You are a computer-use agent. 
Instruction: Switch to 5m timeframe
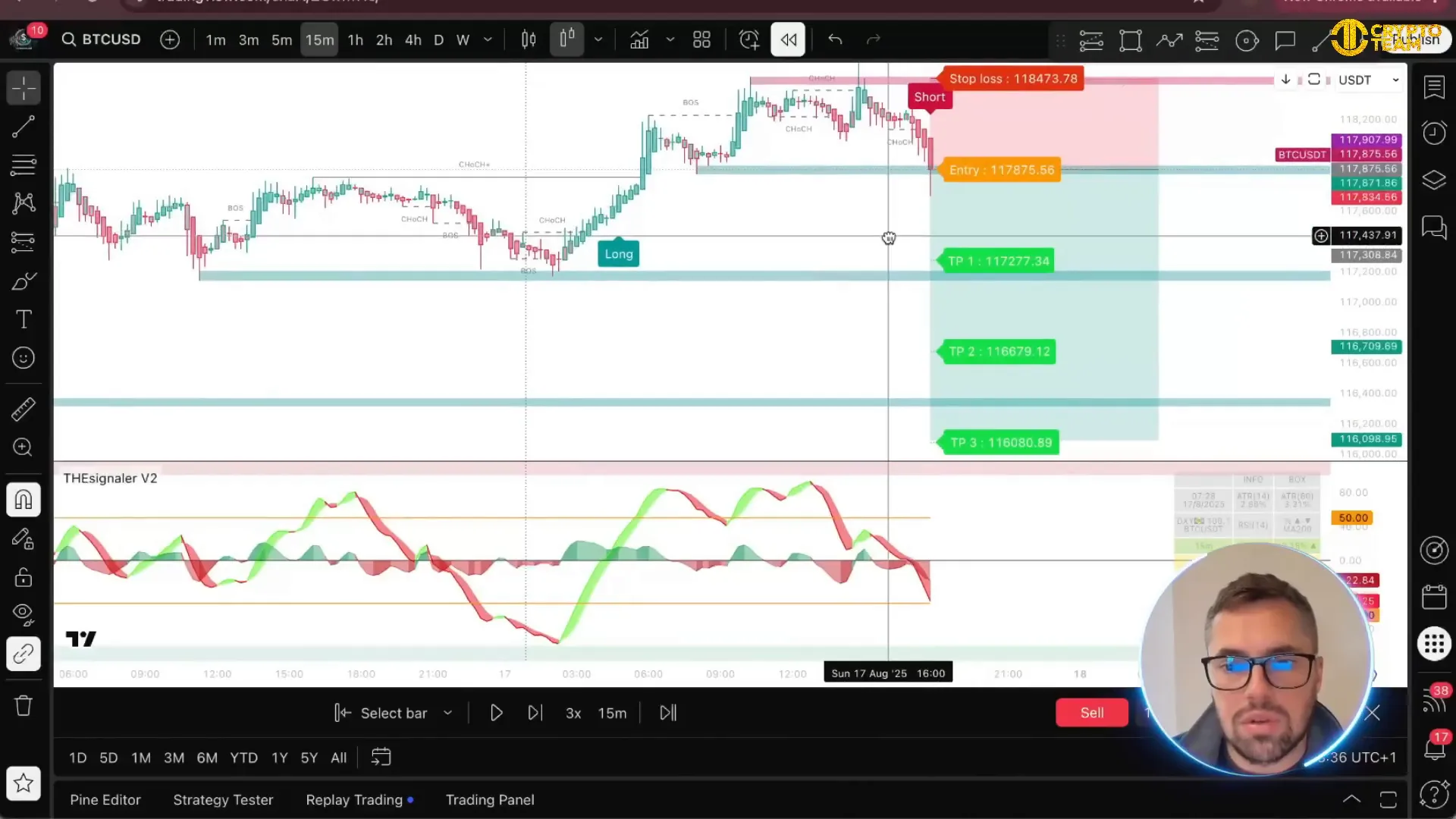[282, 40]
